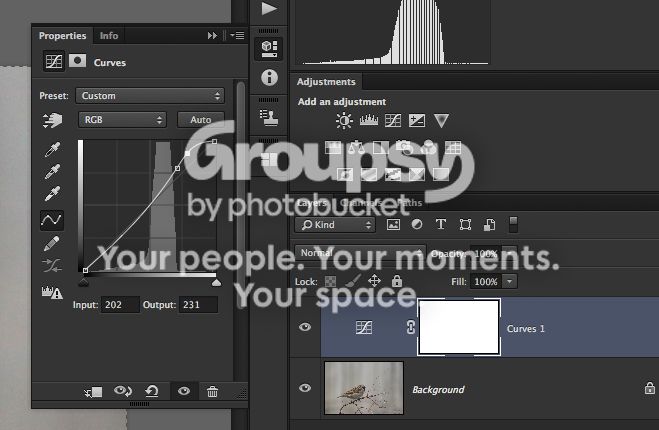This screenshot has width=659, height=430.
Task: Open the Info panel icon in the dock
Action: coord(269,78)
